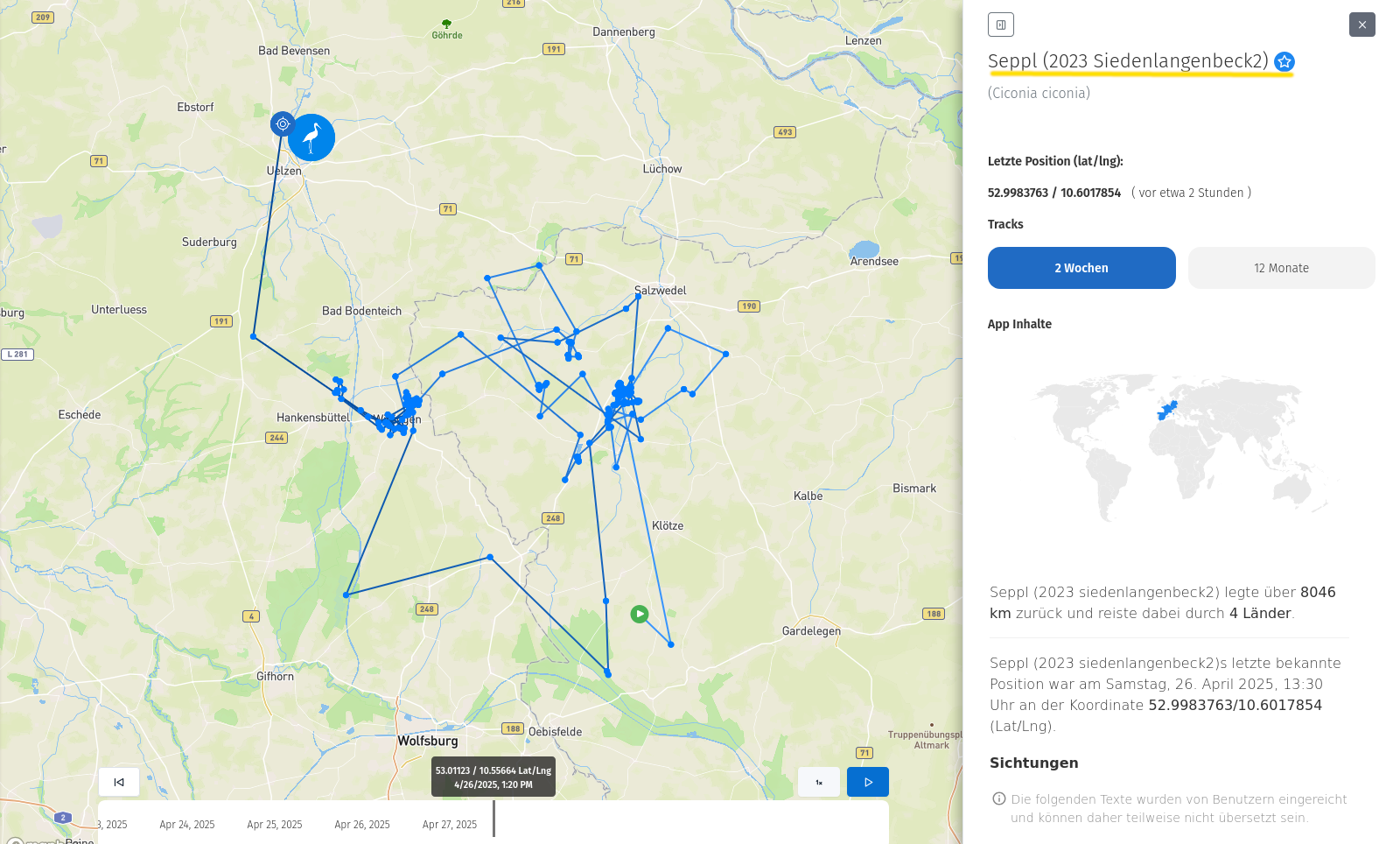The image size is (1400, 844).
Task: Click the Göhrde tree park icon
Action: click(x=447, y=25)
